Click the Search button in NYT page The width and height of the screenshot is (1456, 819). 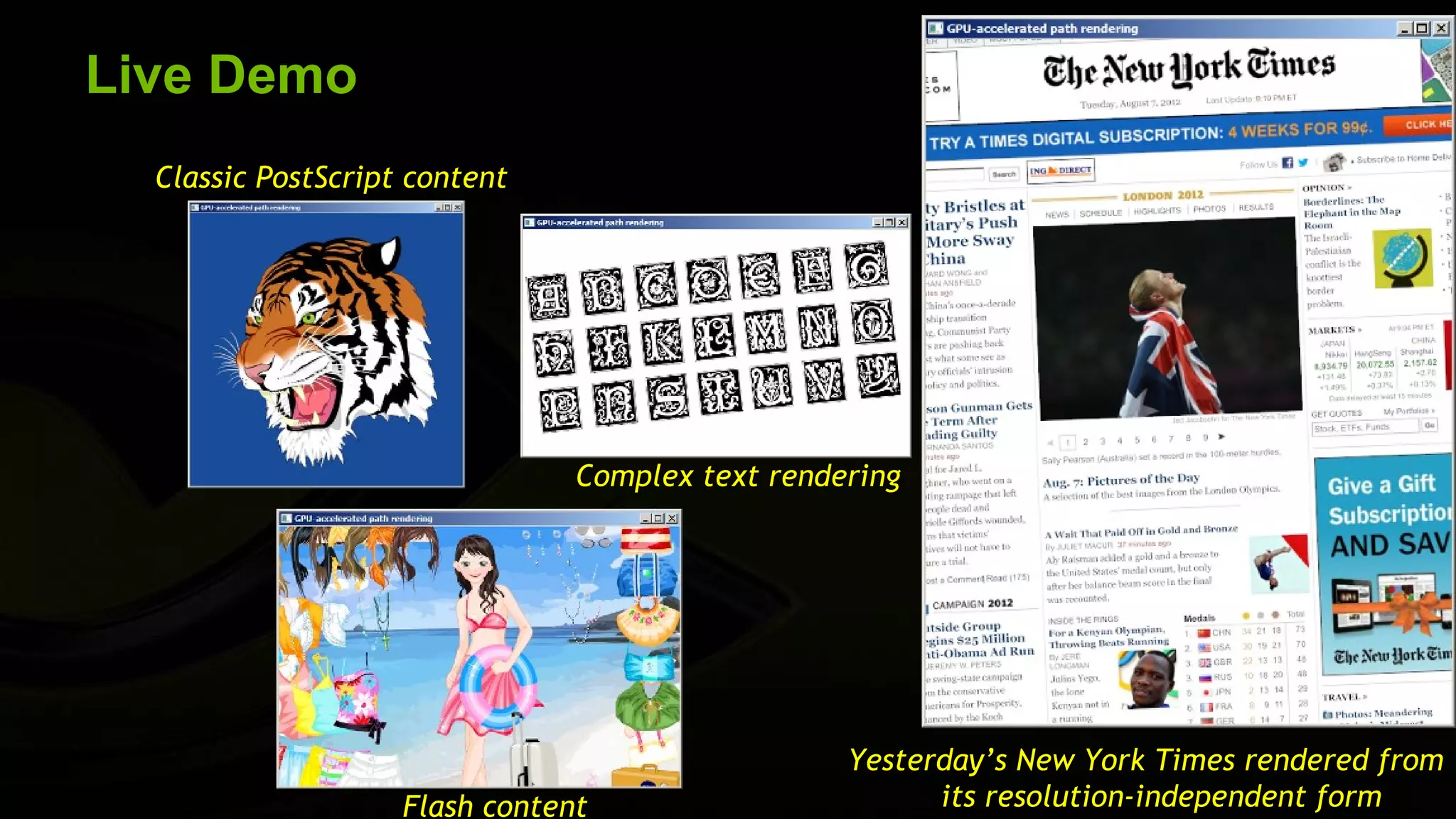pos(1004,174)
